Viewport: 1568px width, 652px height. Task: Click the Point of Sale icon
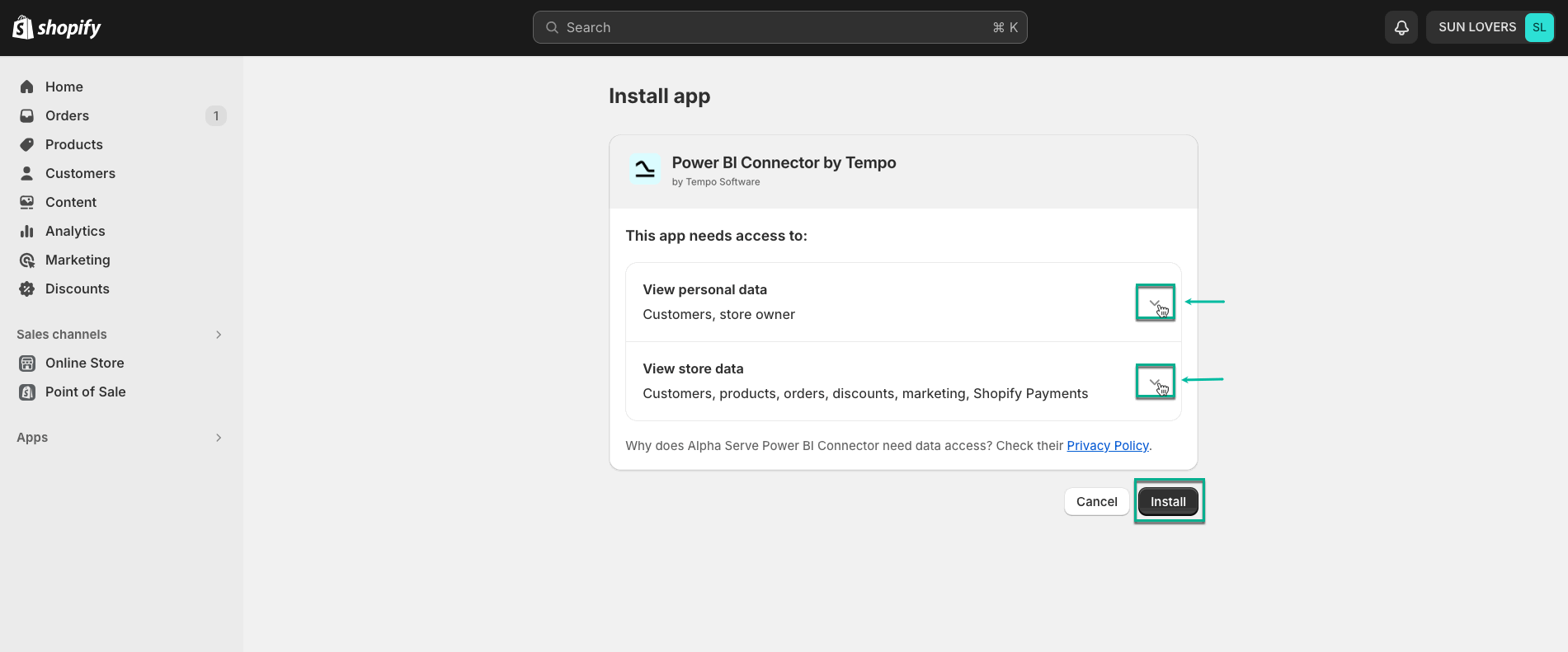27,392
